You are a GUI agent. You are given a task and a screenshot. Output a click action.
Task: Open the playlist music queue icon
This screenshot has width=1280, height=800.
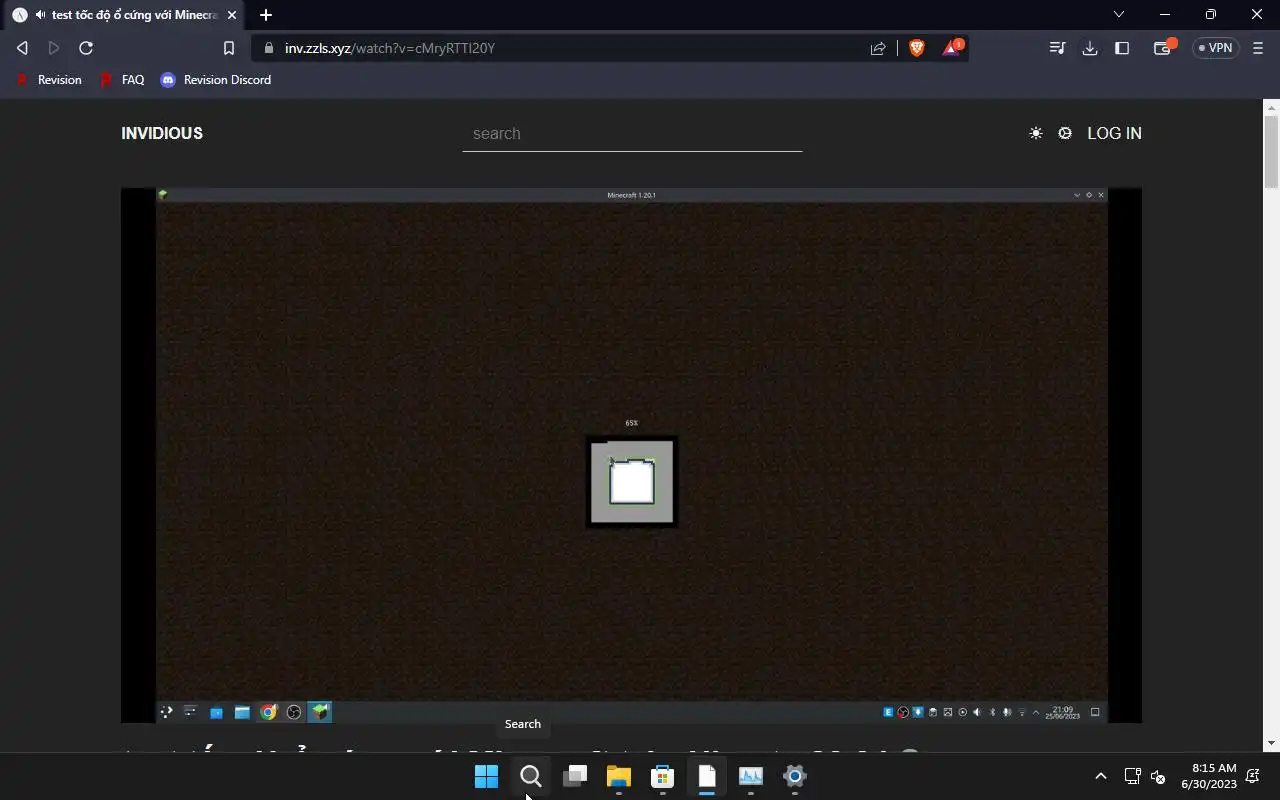coord(1057,48)
